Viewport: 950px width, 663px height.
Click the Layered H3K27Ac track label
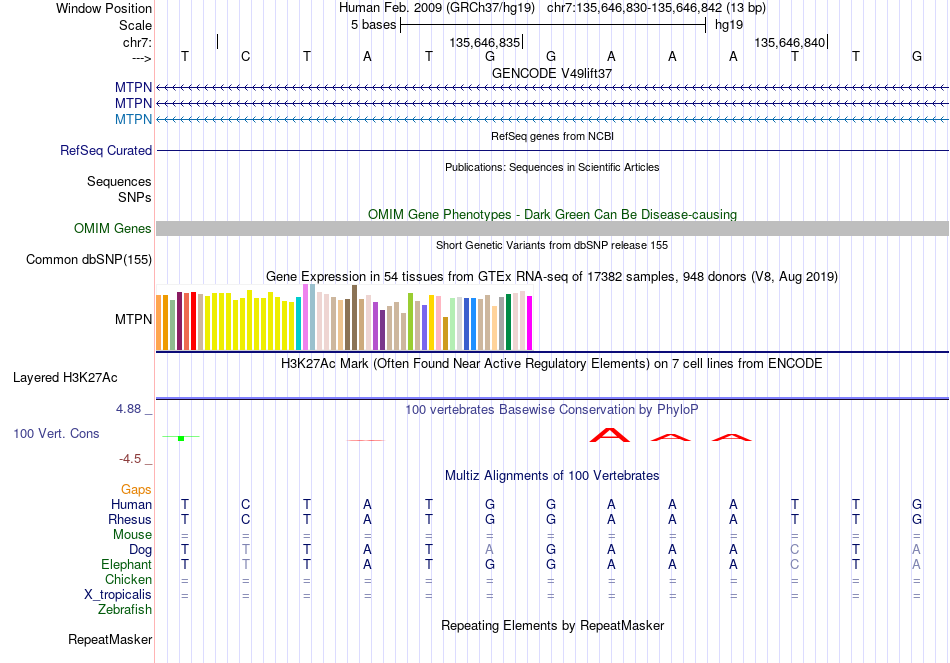coord(65,378)
